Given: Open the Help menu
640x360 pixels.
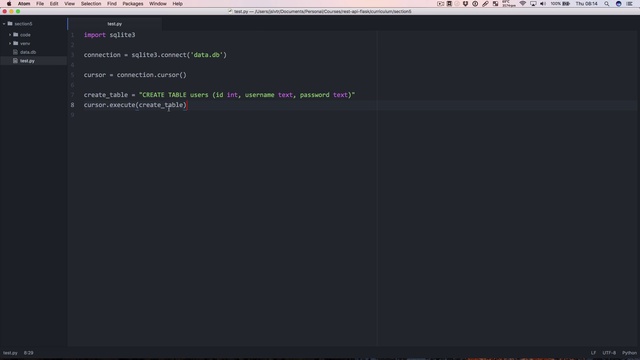Looking at the screenshot, I should (177, 4).
